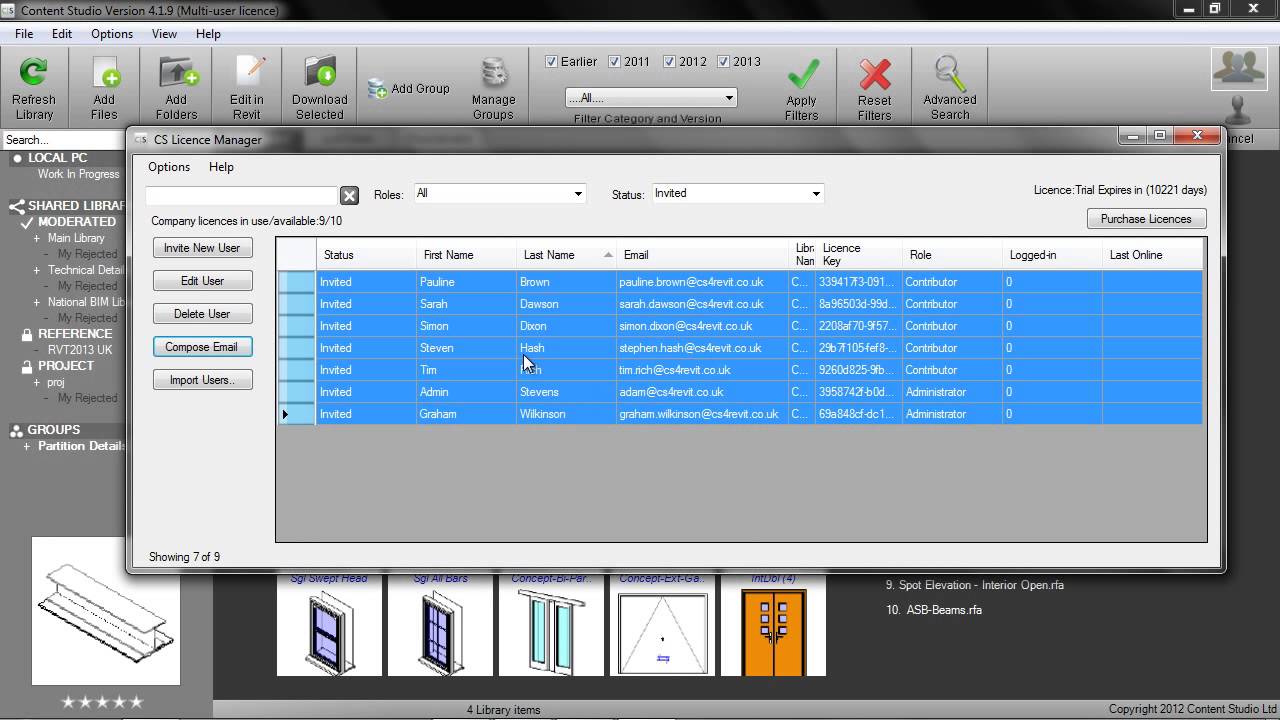
Task: Click Import Users button
Action: pos(202,380)
